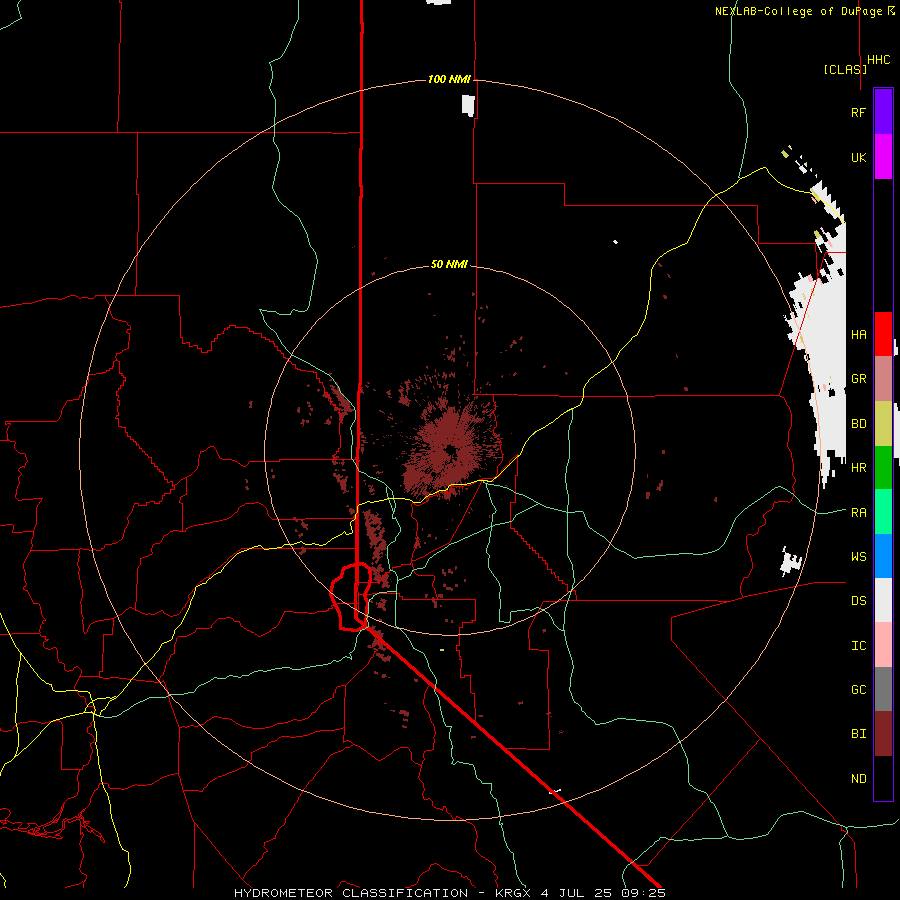The width and height of the screenshot is (900, 900).
Task: Click the small white echo below 100 NMI label
Action: [468, 106]
